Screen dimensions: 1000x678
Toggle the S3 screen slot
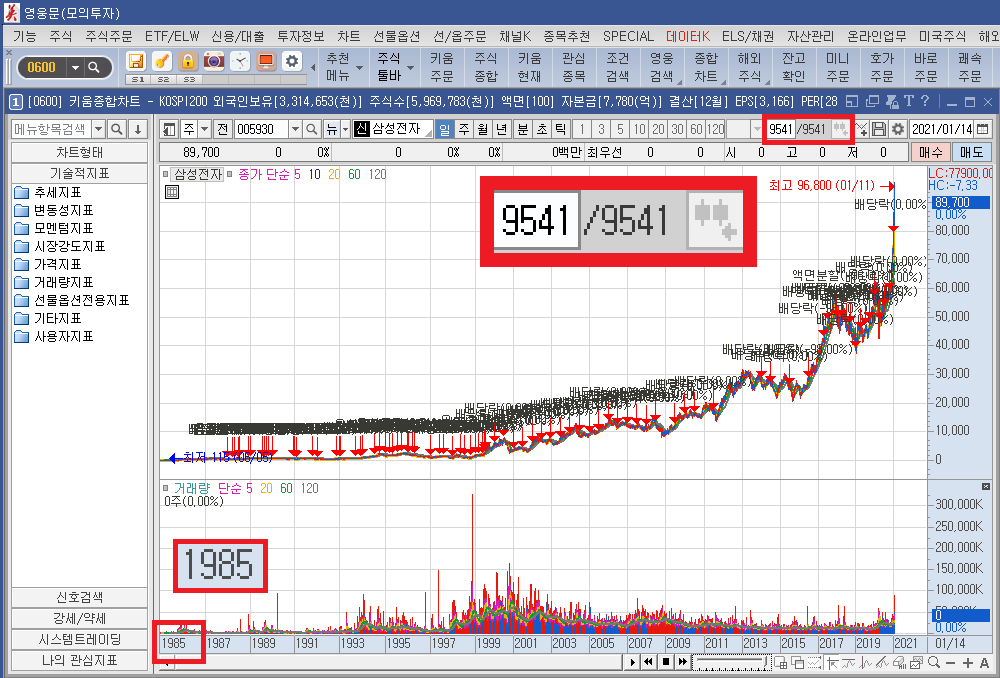(x=189, y=80)
